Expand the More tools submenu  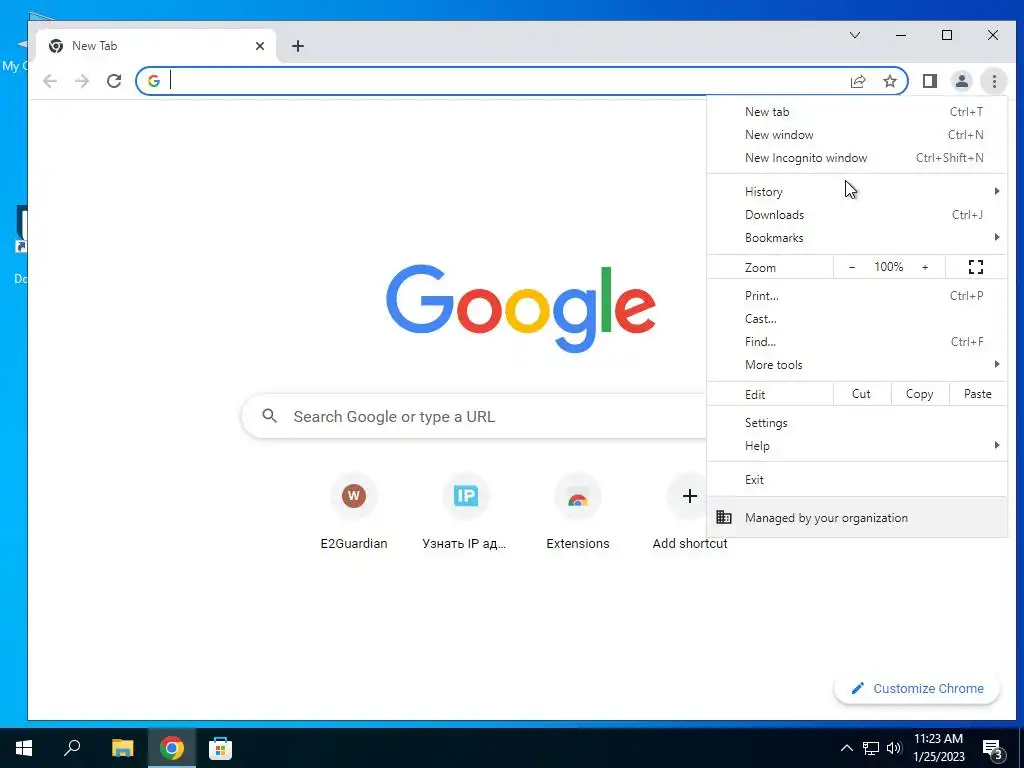pyautogui.click(x=857, y=364)
